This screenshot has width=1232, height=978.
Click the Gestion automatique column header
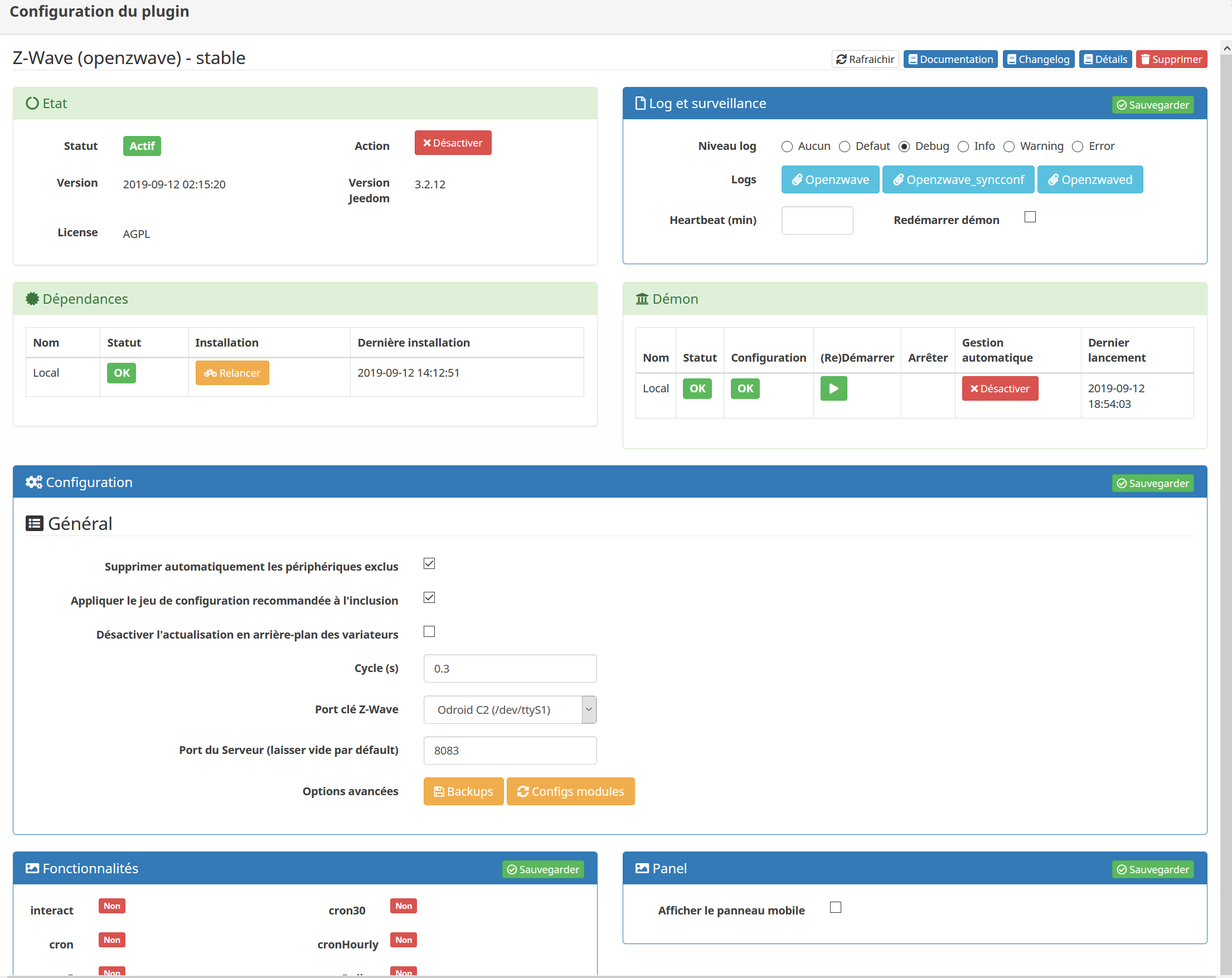tap(997, 350)
